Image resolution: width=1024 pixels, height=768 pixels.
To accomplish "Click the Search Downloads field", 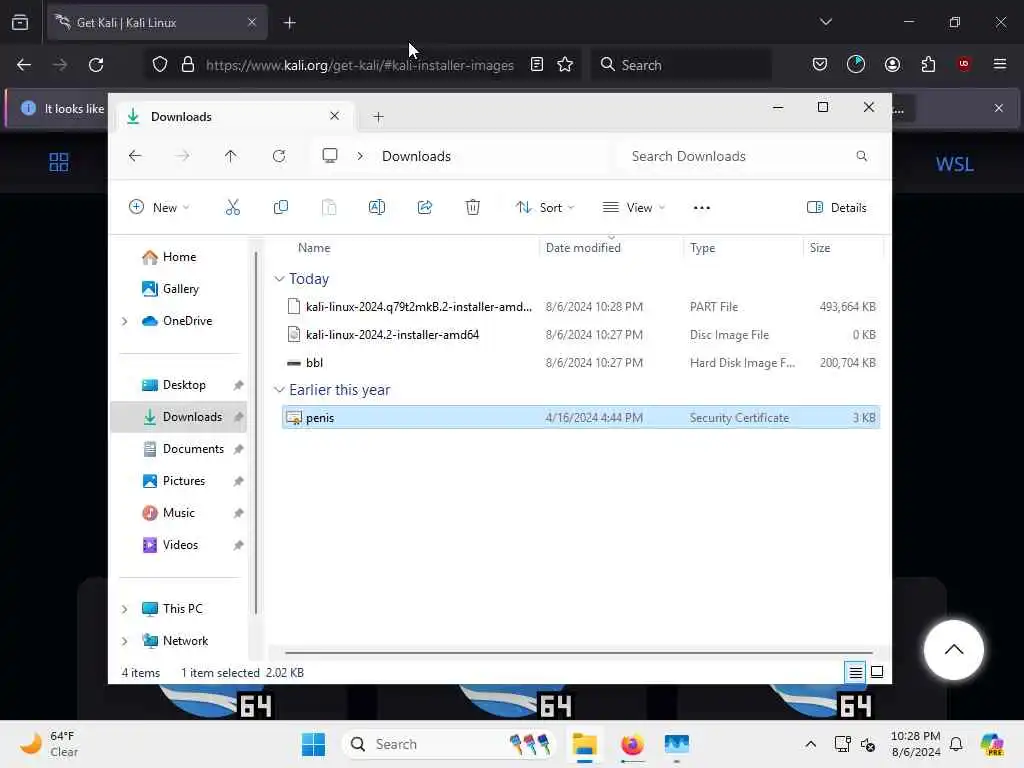I will pyautogui.click(x=748, y=156).
